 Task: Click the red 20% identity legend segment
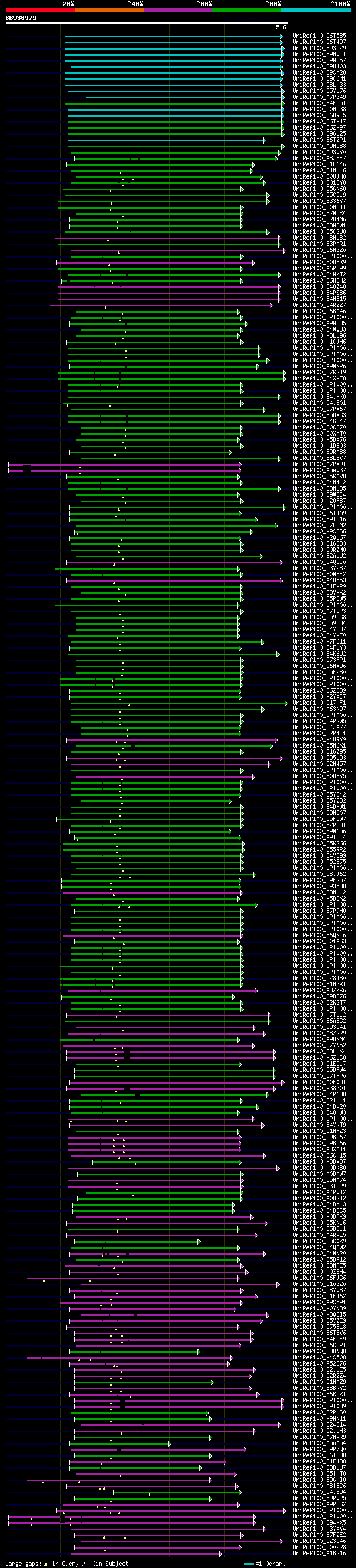tap(39, 10)
